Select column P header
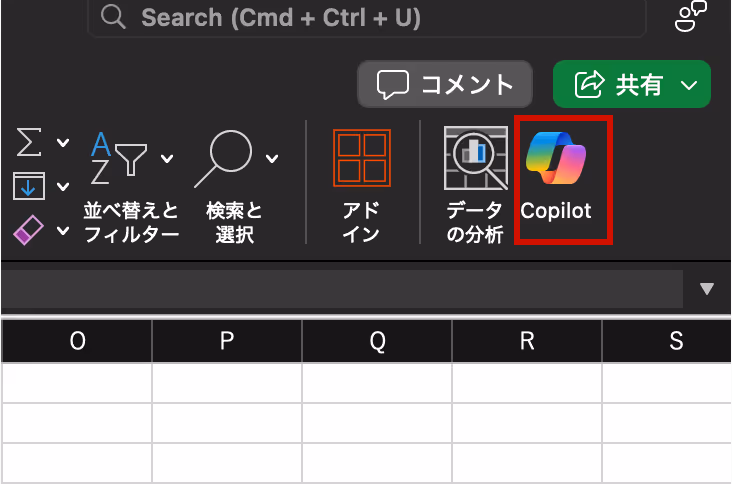 click(x=227, y=341)
